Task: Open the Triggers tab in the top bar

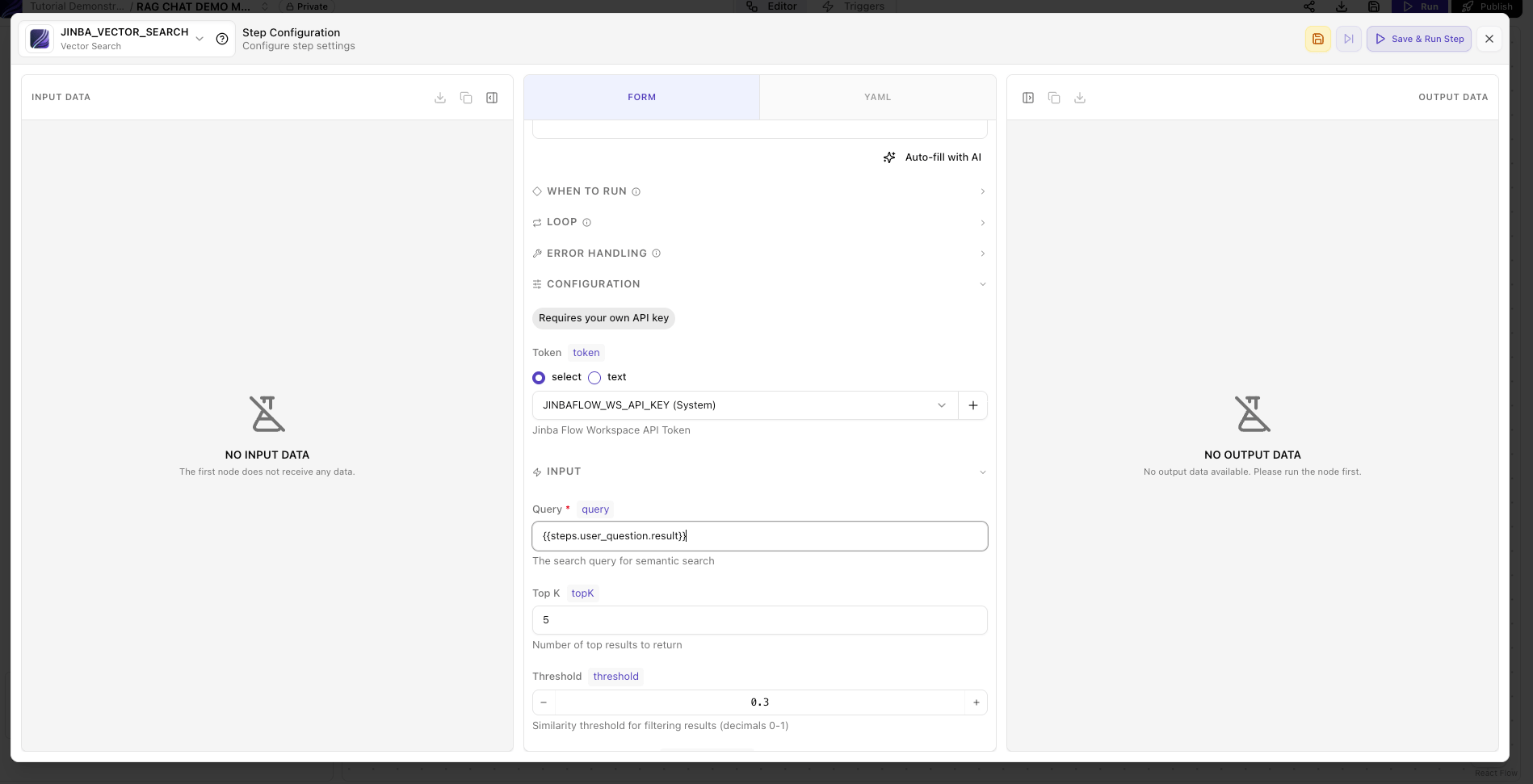Action: [854, 6]
